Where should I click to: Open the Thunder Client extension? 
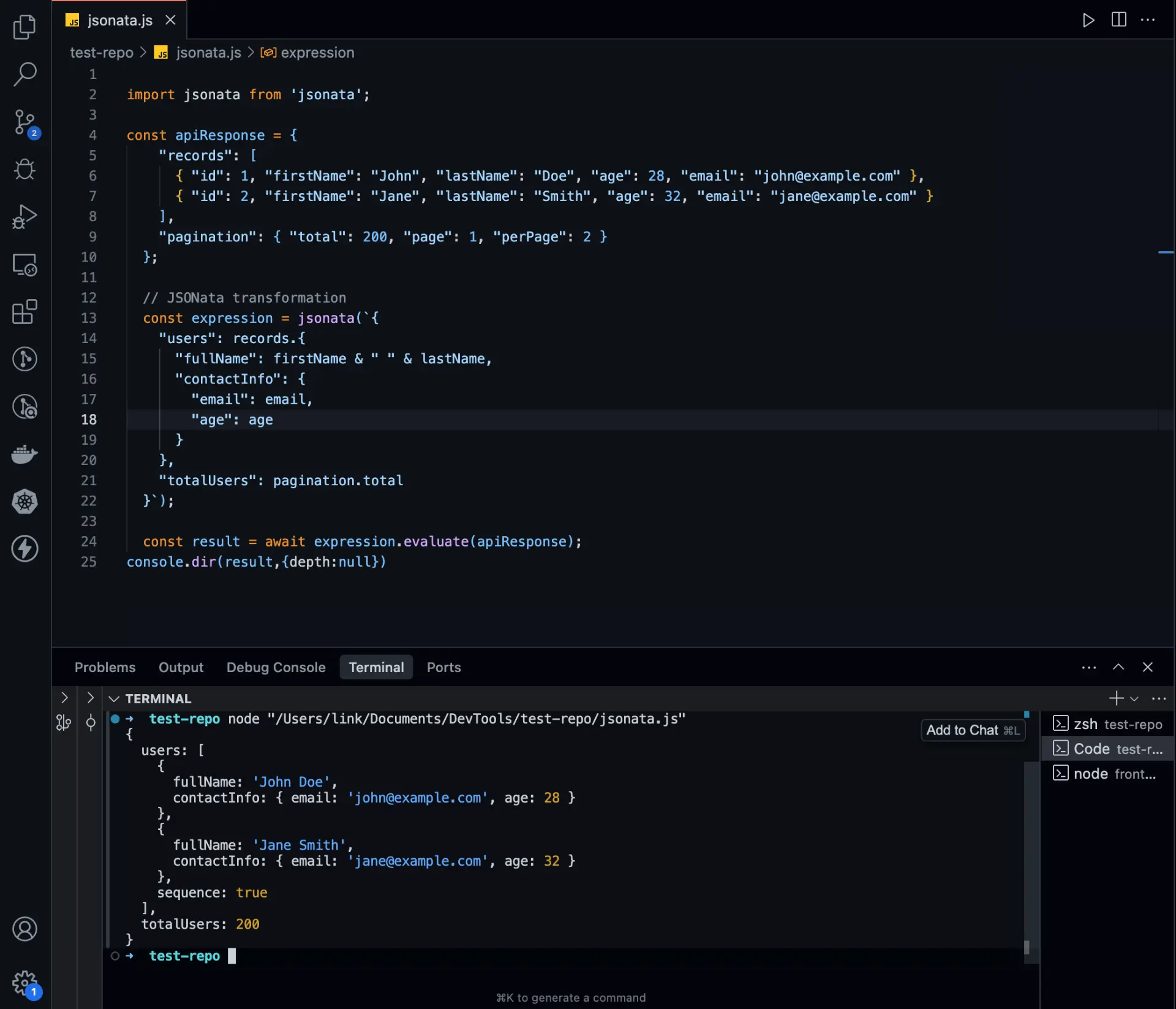(24, 549)
